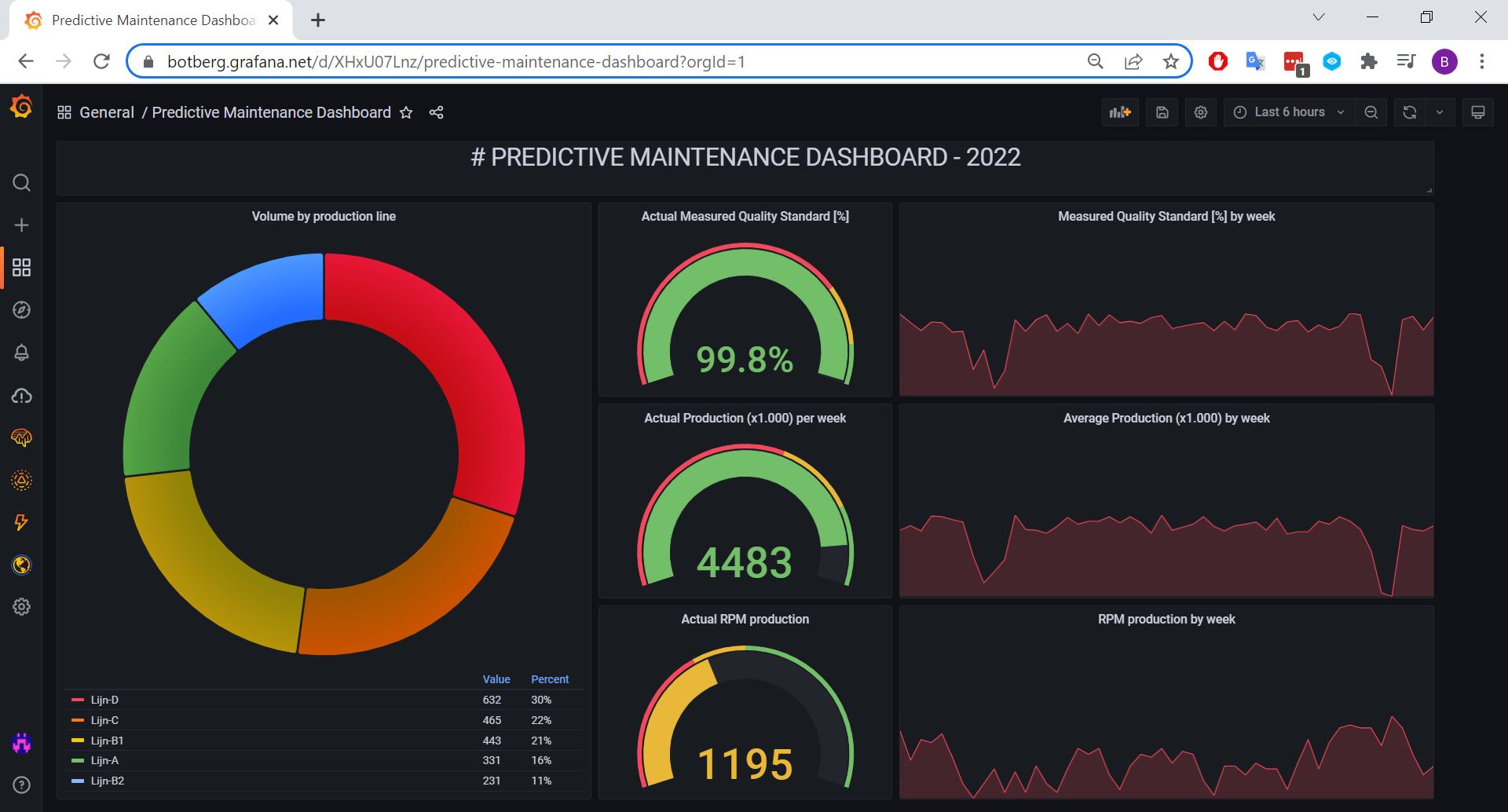Click the Machine Learning brain icon
Viewport: 1508px width, 812px height.
click(x=21, y=438)
